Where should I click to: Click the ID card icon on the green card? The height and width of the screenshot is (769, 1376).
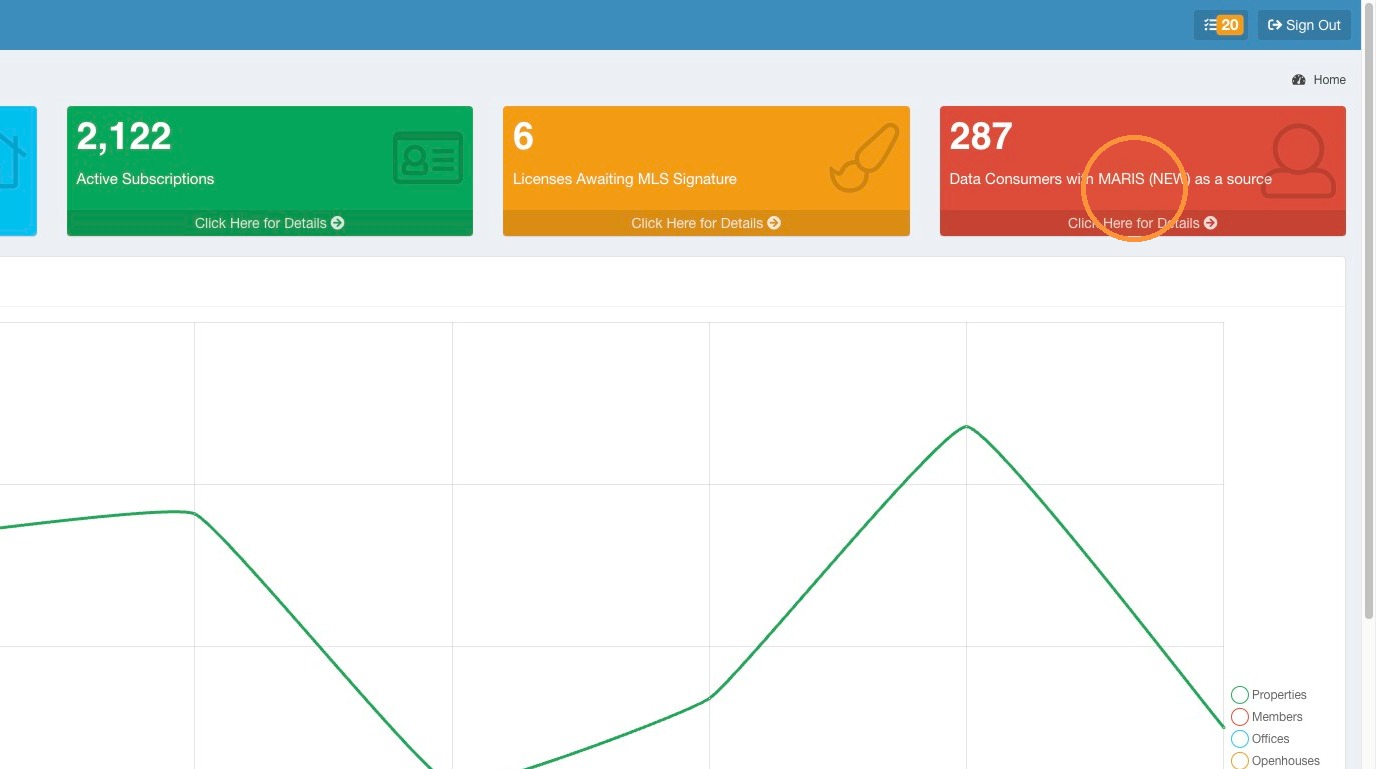428,157
